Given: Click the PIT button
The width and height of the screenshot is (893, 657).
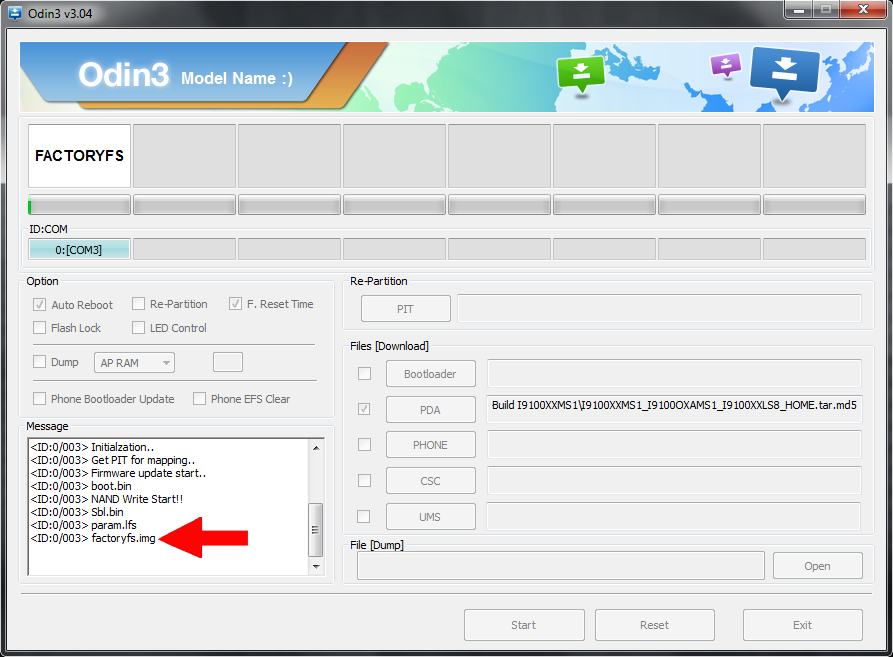Looking at the screenshot, I should [x=405, y=309].
